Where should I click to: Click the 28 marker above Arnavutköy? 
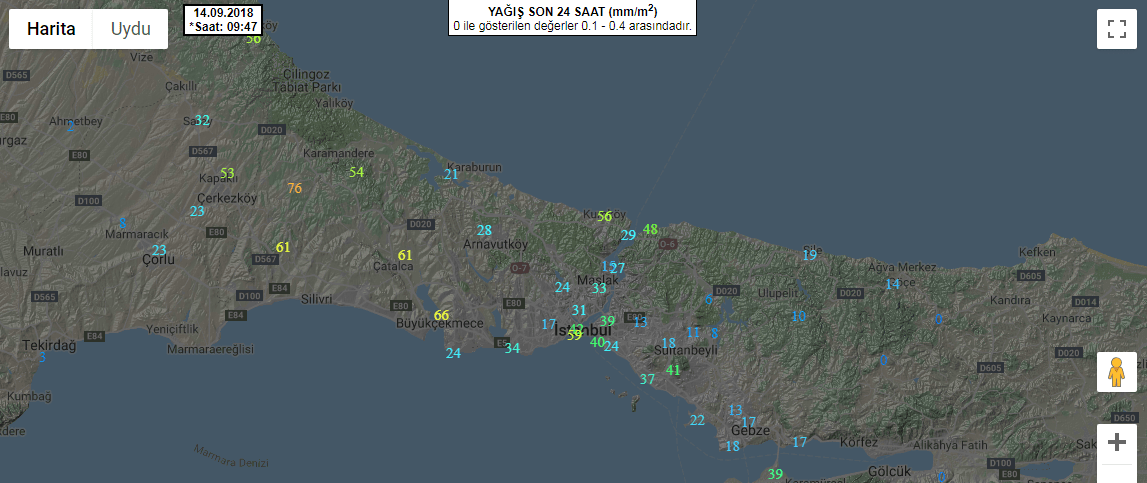tap(484, 231)
